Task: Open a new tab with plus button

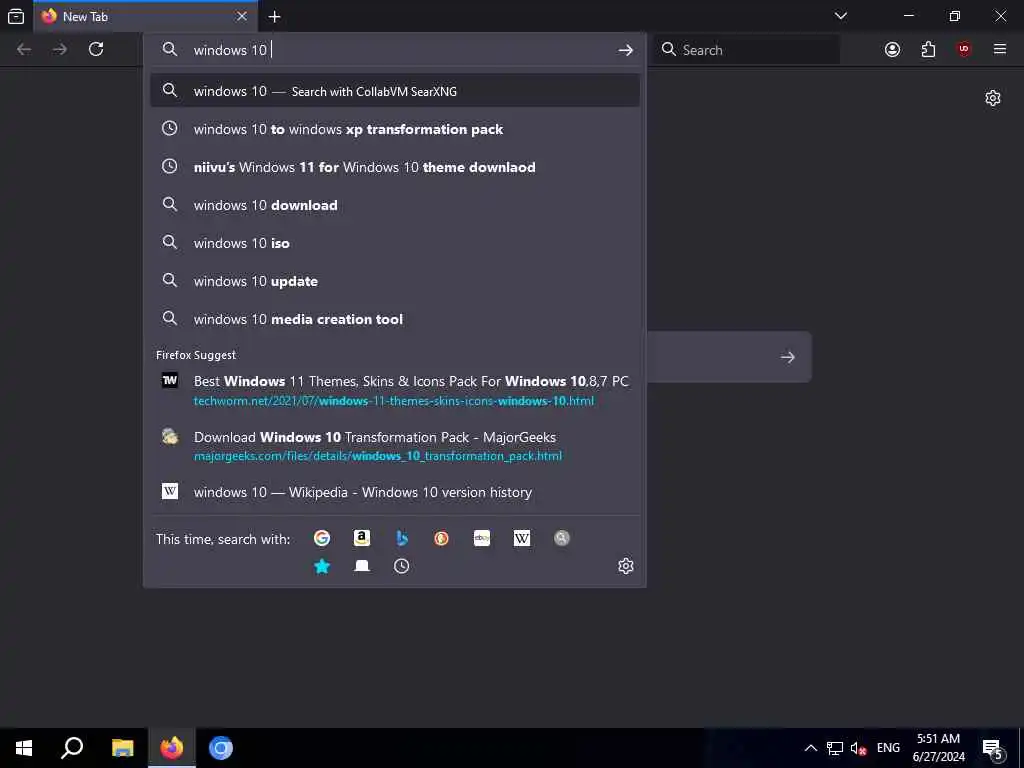Action: click(x=274, y=16)
